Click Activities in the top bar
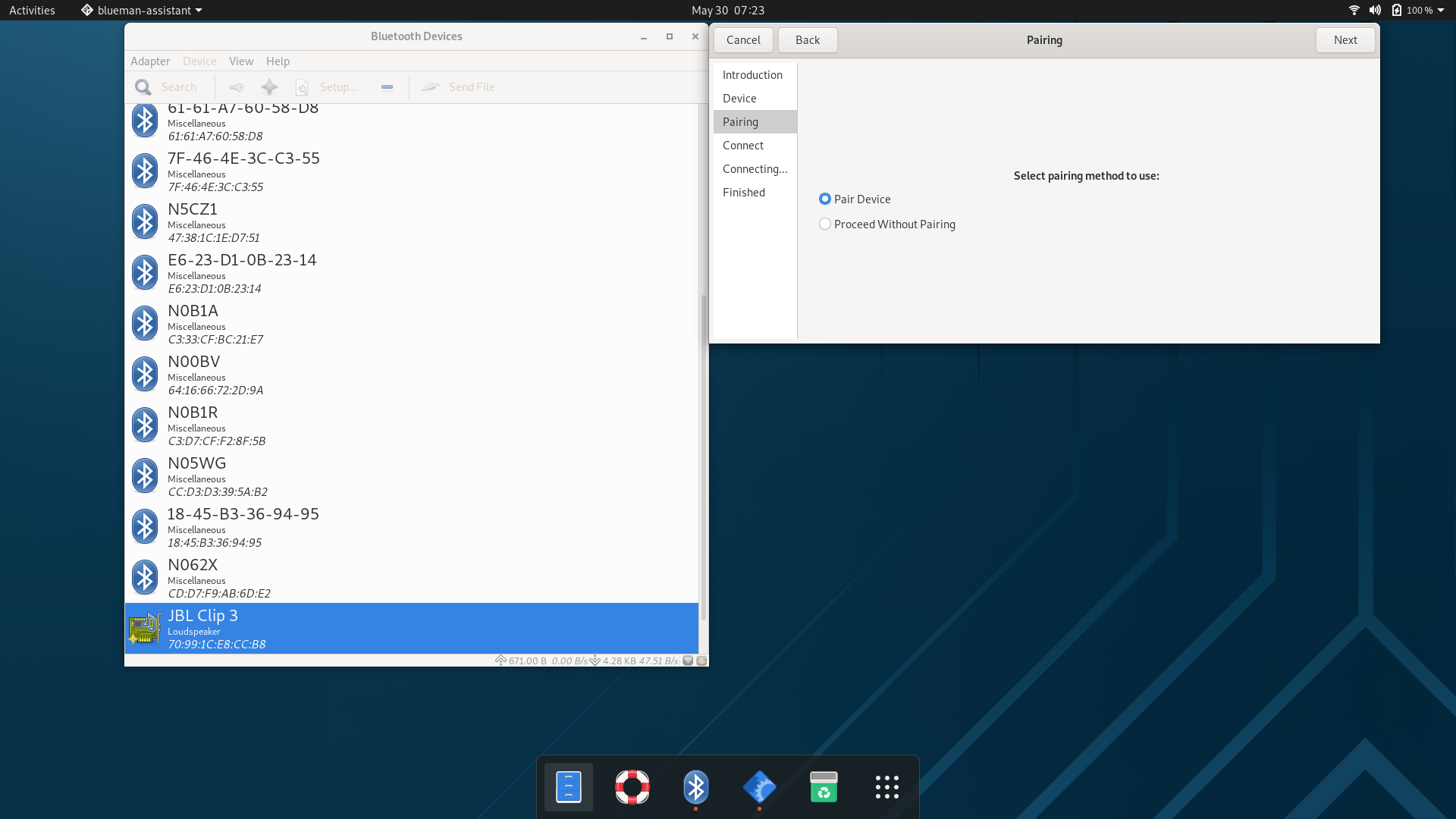Screen dimensions: 1456x819 (32, 10)
